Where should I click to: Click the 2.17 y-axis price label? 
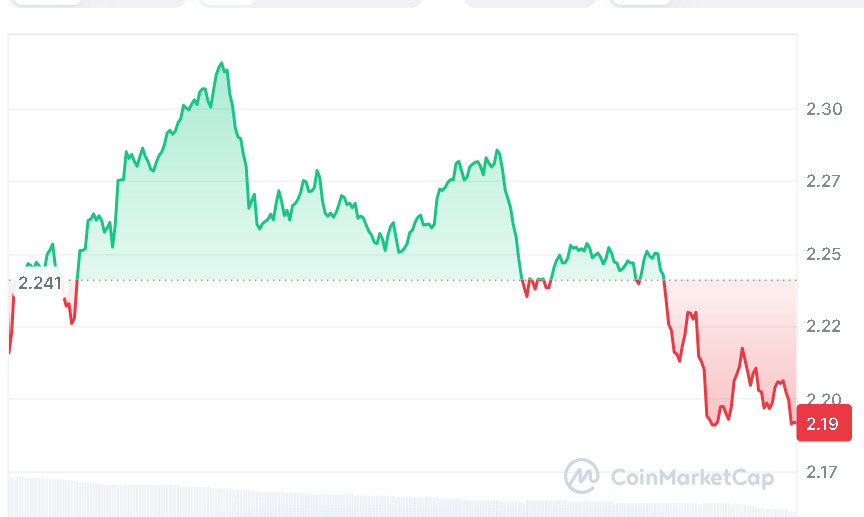click(x=824, y=471)
